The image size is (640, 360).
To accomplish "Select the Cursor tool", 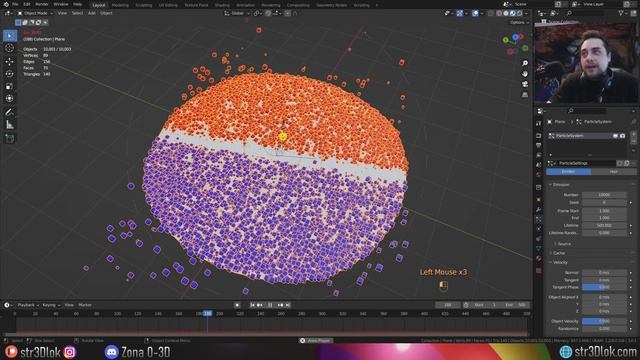I will coord(10,48).
